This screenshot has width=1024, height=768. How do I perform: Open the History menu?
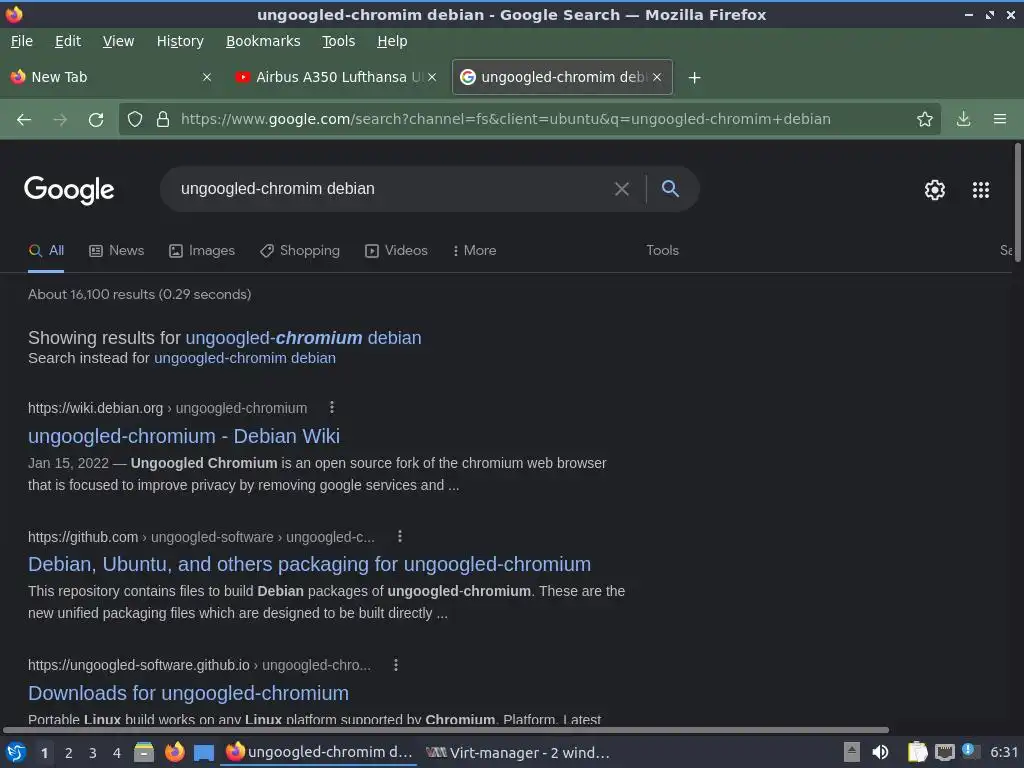pyautogui.click(x=180, y=41)
